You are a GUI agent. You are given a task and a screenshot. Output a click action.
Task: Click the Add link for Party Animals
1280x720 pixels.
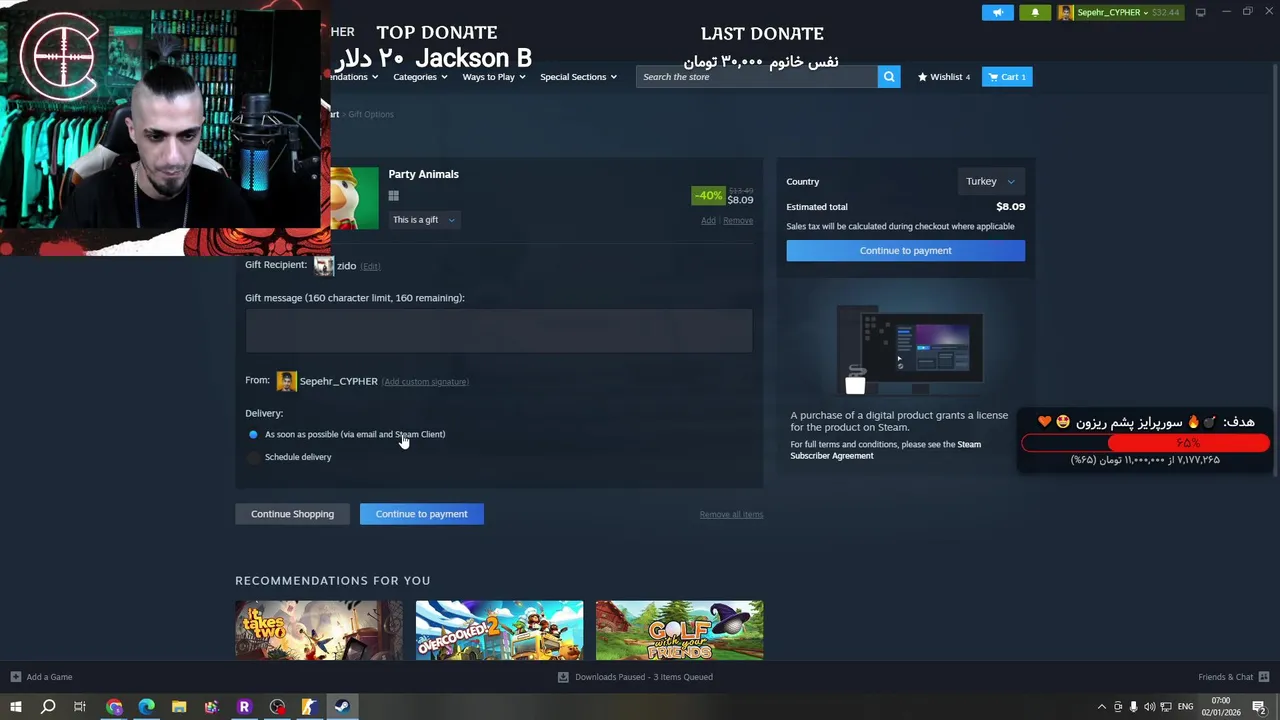point(708,221)
